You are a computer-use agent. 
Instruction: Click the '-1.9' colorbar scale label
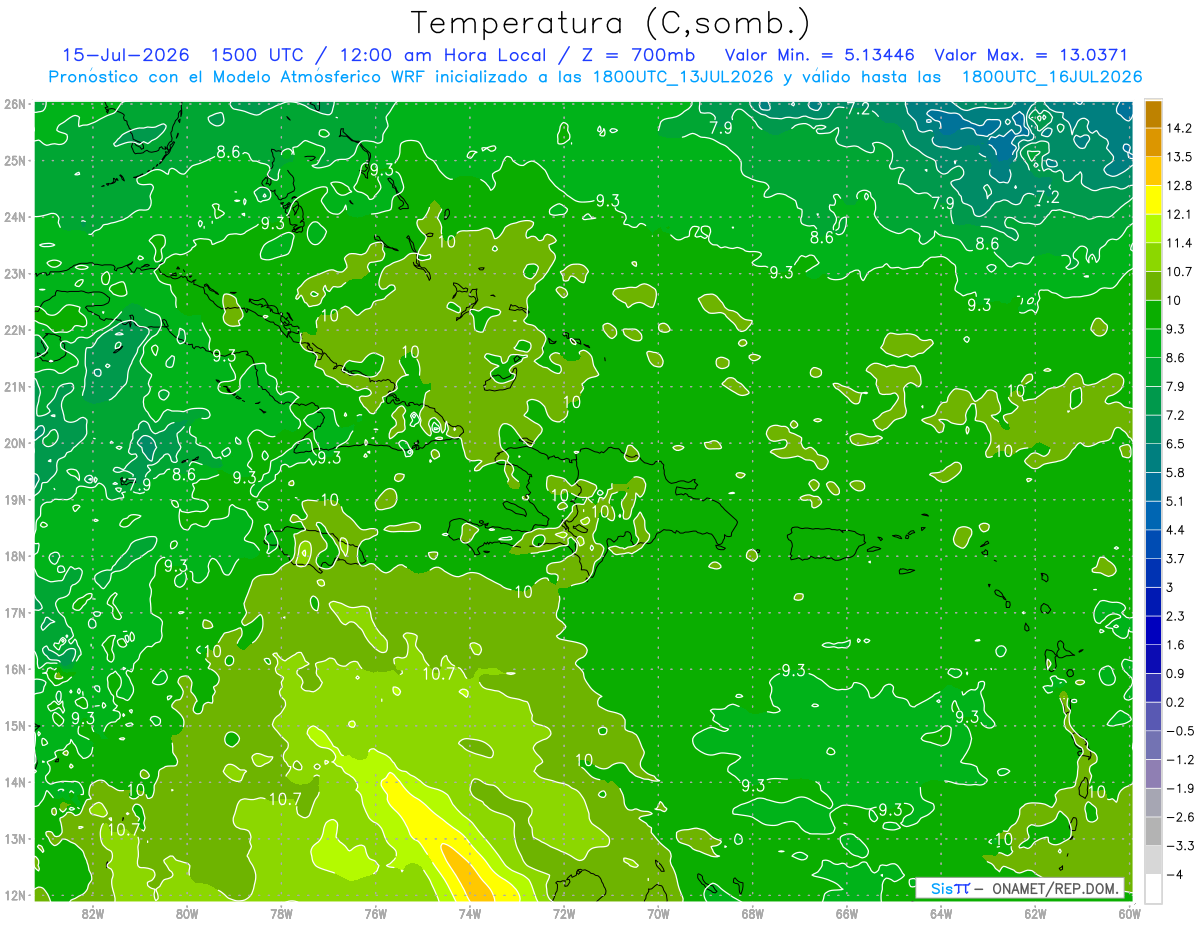[1181, 789]
